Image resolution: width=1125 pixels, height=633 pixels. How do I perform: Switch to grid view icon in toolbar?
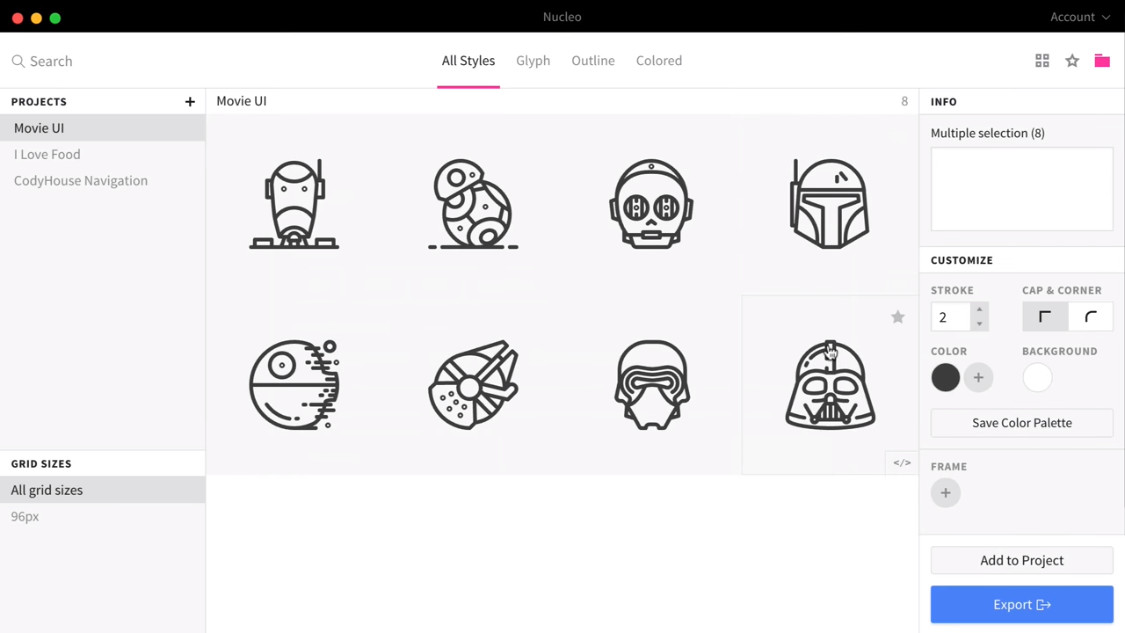coord(1042,61)
